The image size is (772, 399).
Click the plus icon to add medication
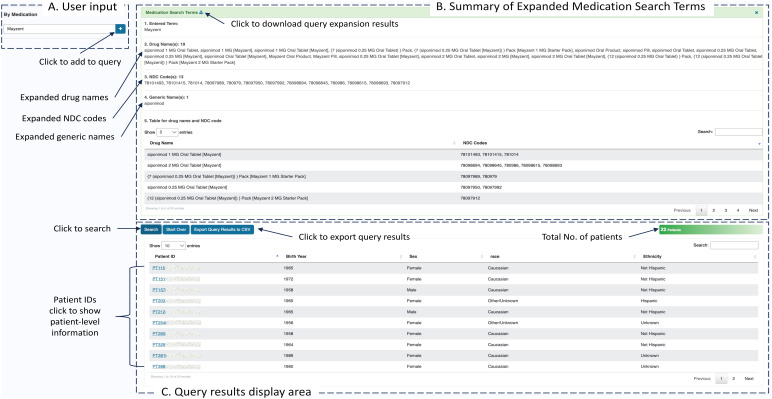[x=121, y=29]
